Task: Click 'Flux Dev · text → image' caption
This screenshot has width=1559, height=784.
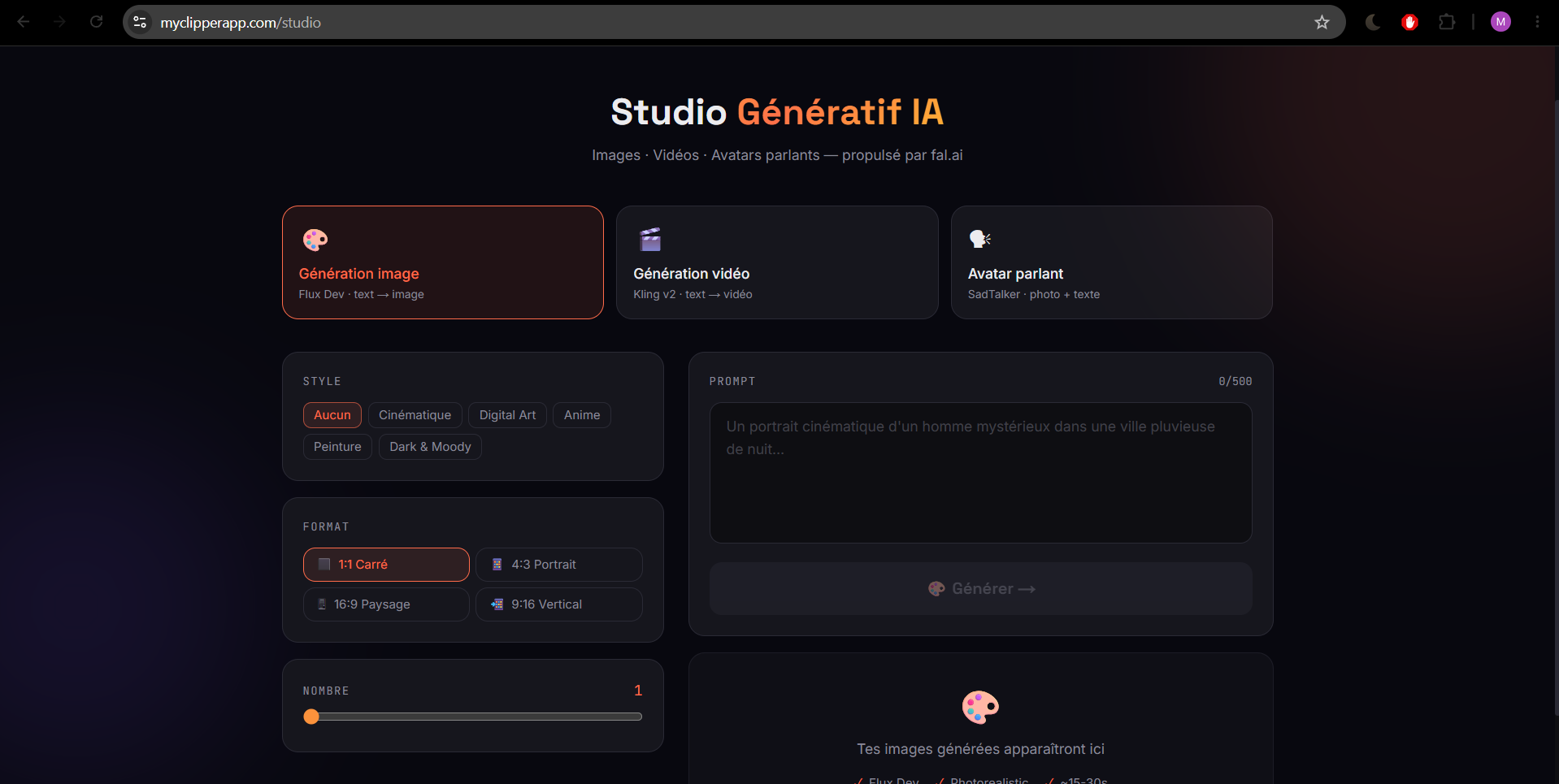Action: pos(361,294)
